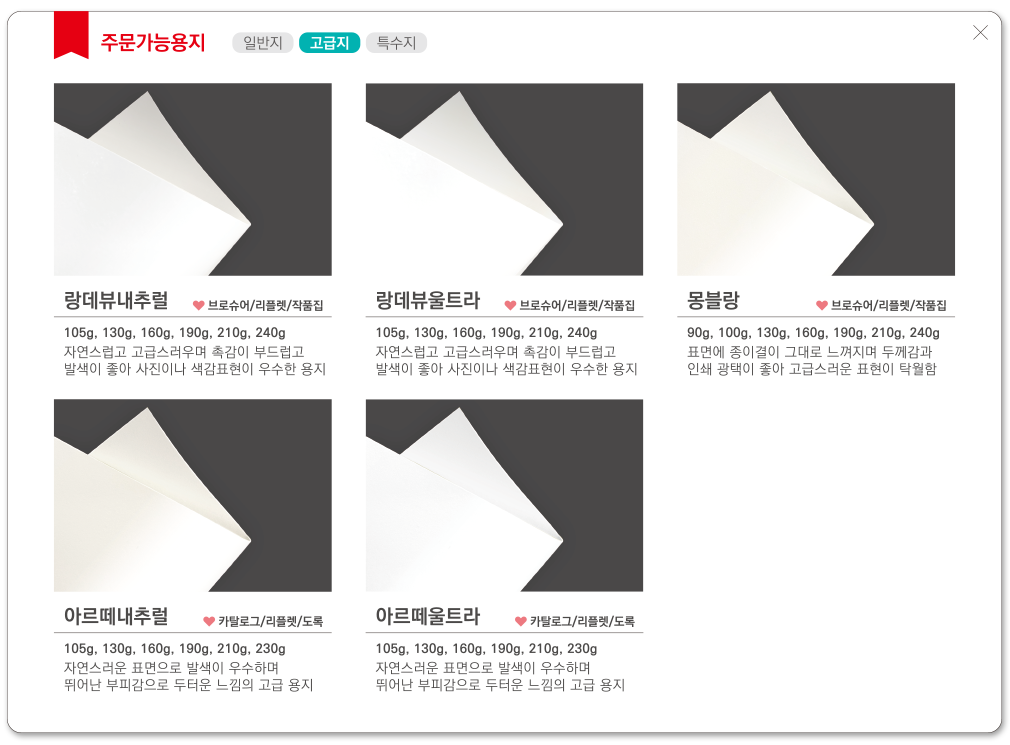Click the 랑데뷰내추럴 description text

click(195, 361)
